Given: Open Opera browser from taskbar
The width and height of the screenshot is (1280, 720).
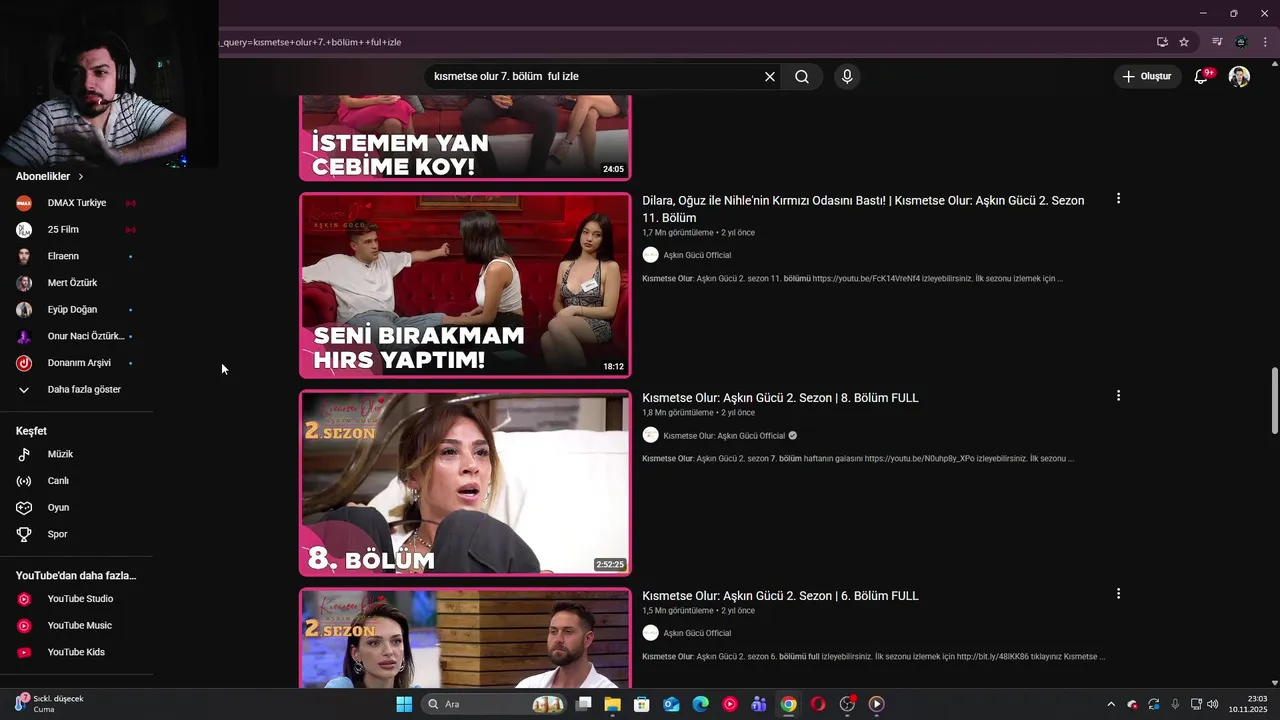Looking at the screenshot, I should click(818, 704).
